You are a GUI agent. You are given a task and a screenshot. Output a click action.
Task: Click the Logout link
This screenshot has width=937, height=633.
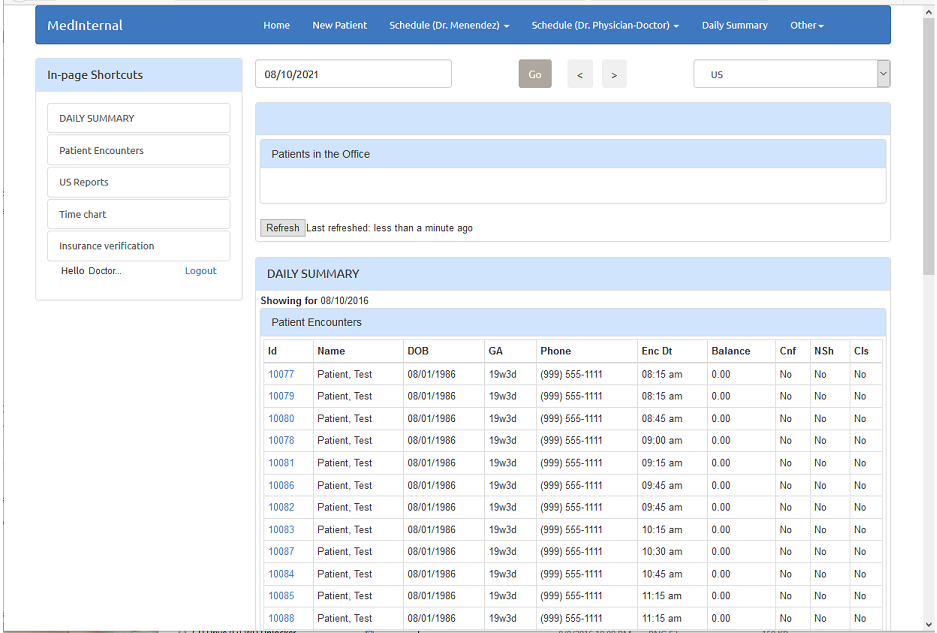(200, 271)
